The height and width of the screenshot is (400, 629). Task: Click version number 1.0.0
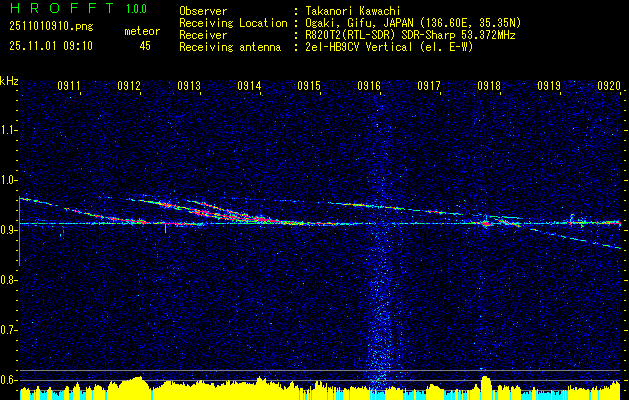pos(136,8)
